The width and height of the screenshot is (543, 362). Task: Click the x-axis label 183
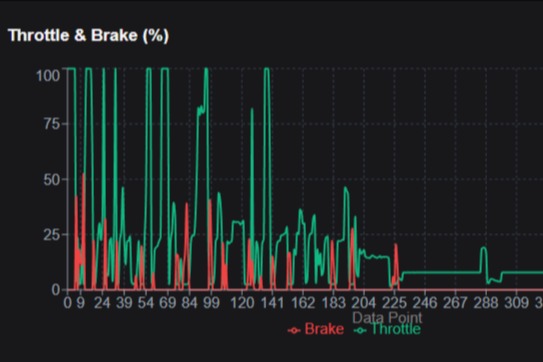[x=333, y=303]
